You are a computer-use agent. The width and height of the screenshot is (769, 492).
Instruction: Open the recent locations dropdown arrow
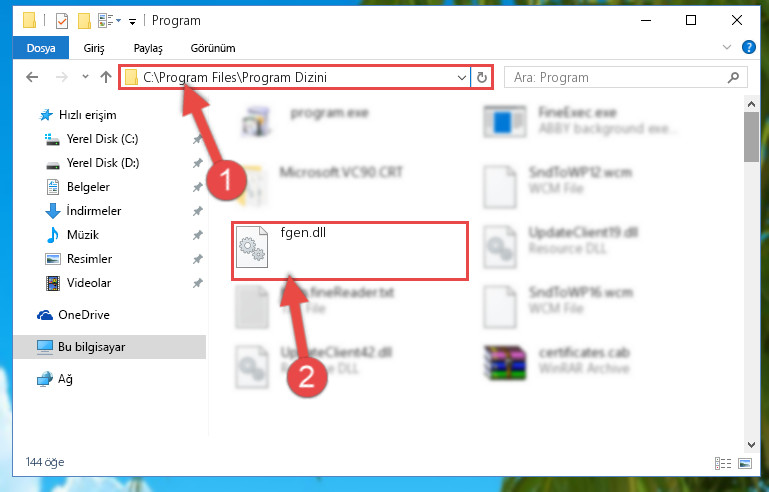(x=85, y=77)
